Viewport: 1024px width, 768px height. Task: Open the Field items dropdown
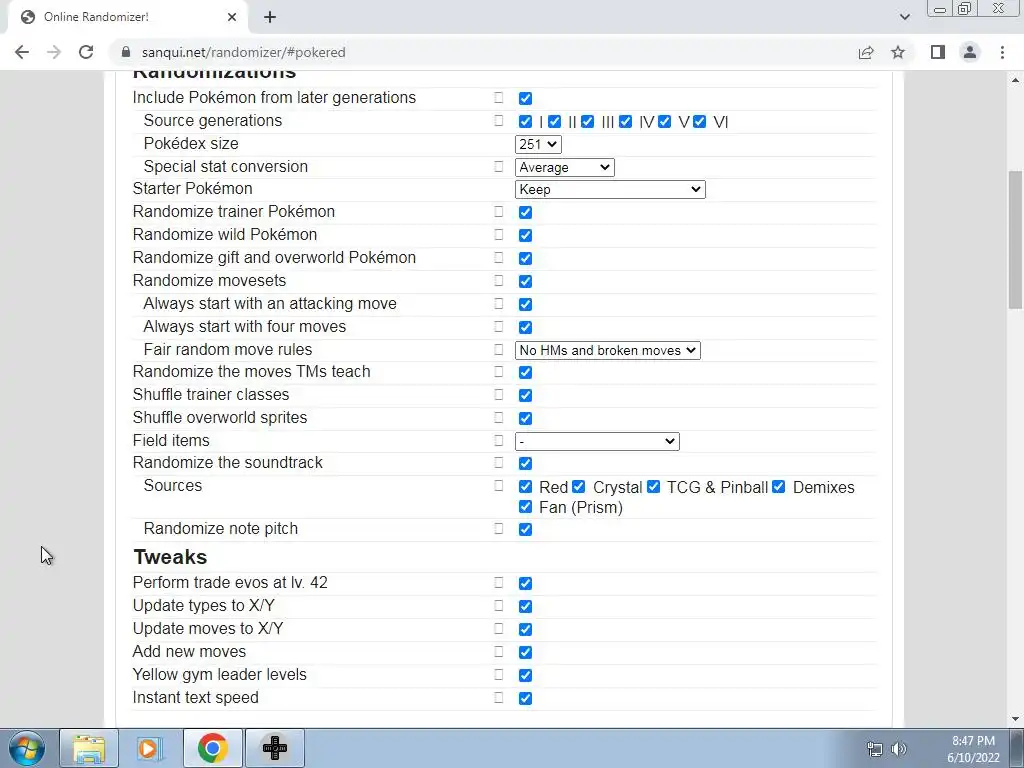597,441
